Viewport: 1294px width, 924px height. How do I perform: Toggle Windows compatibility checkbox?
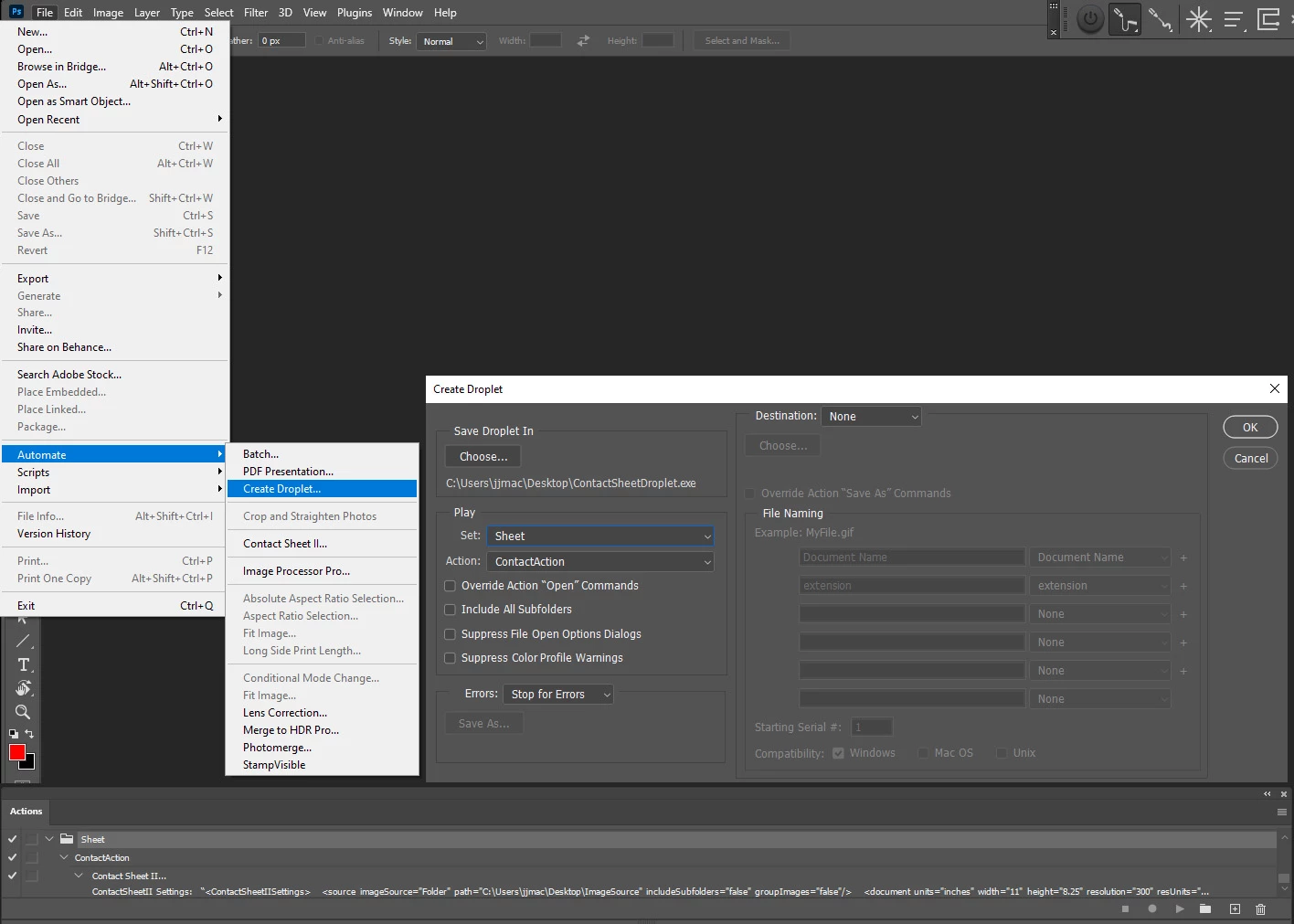click(838, 753)
